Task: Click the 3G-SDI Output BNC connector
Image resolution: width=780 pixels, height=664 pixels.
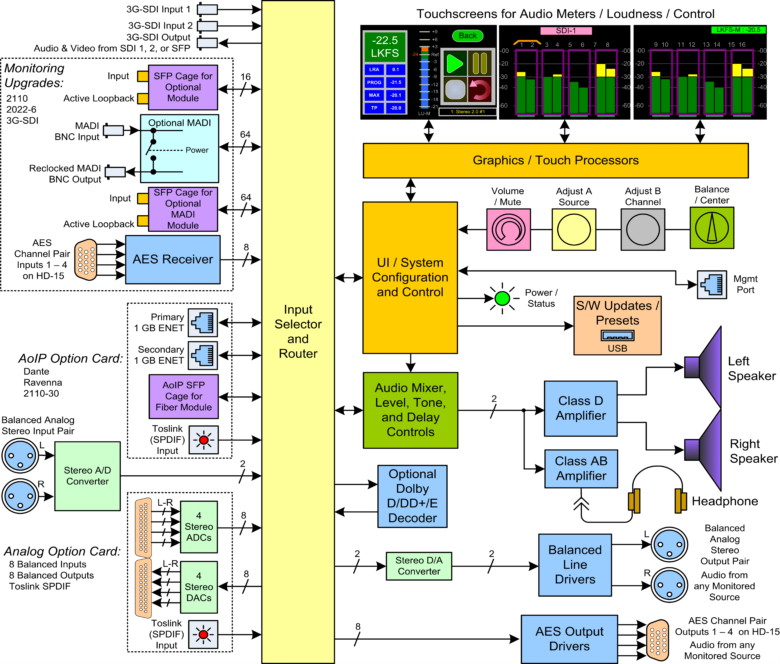Action: [207, 43]
